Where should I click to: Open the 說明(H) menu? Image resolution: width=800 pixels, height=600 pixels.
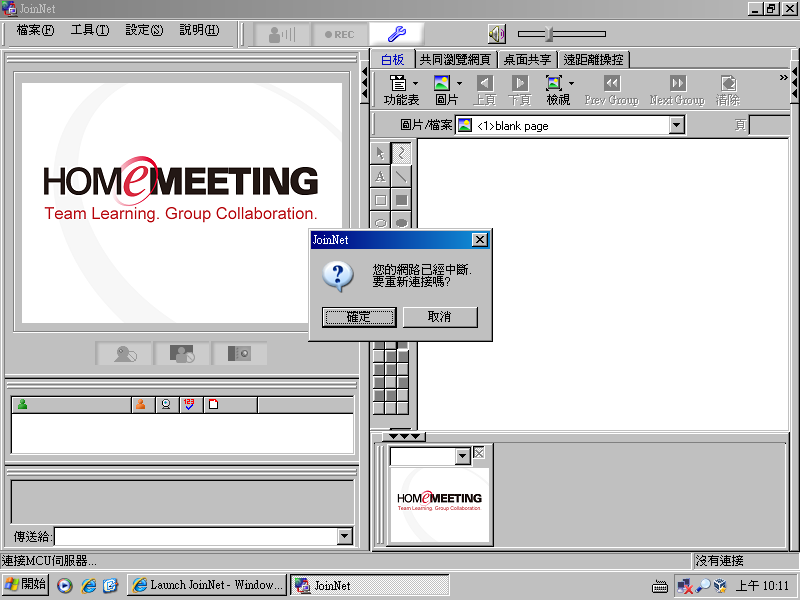pyautogui.click(x=199, y=30)
